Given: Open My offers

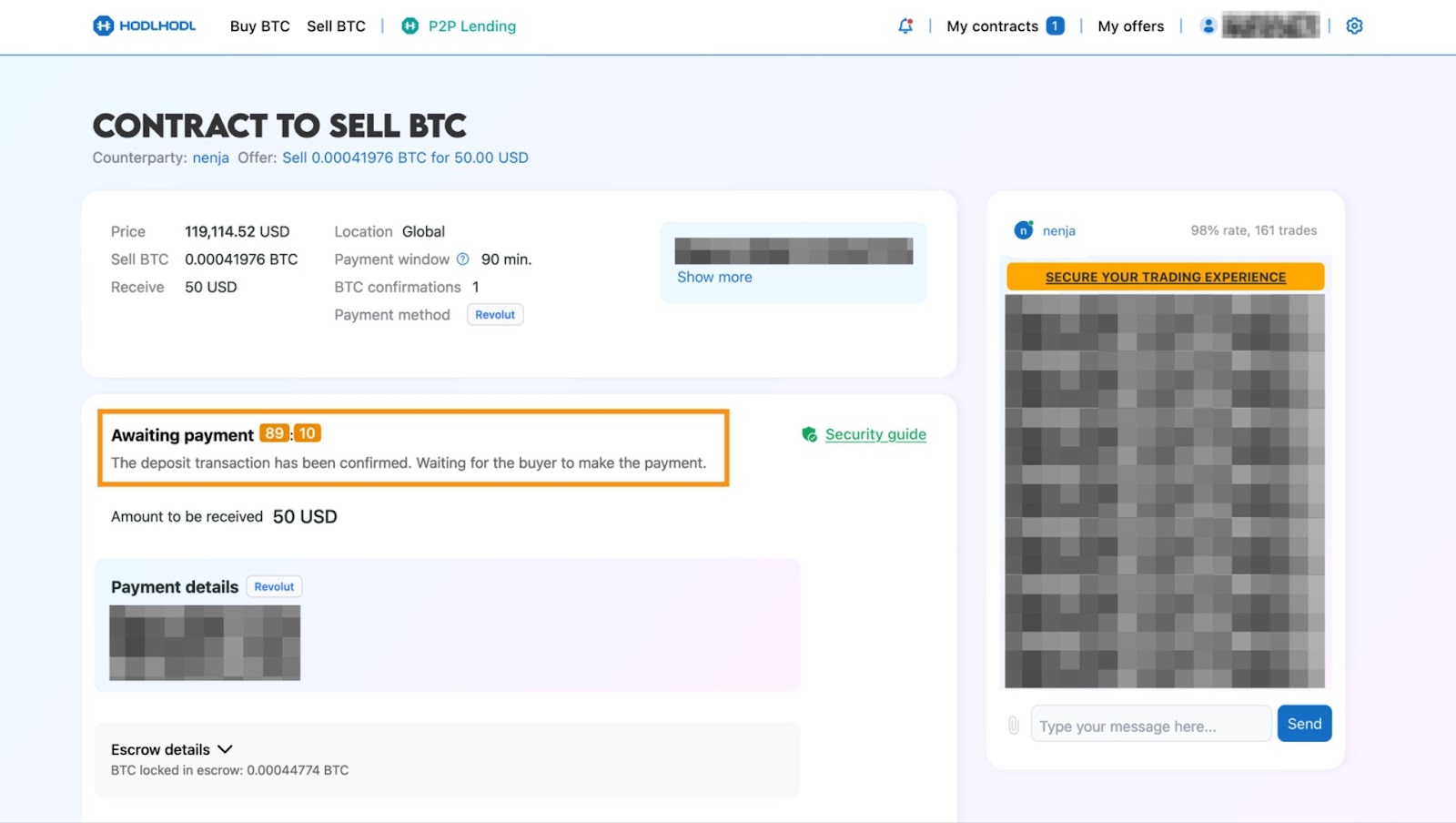Looking at the screenshot, I should point(1131,26).
